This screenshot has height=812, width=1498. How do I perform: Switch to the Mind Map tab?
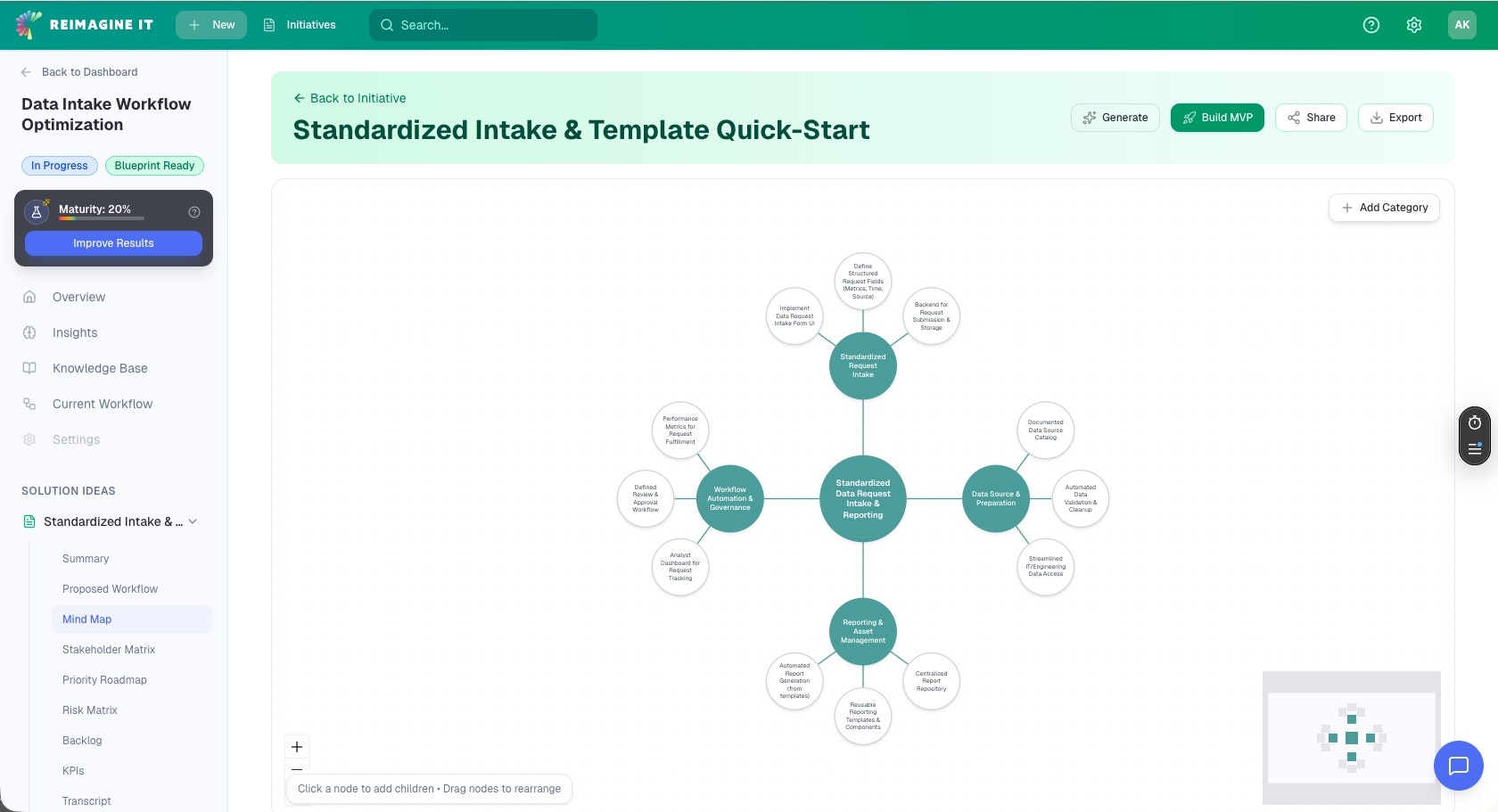[x=87, y=619]
